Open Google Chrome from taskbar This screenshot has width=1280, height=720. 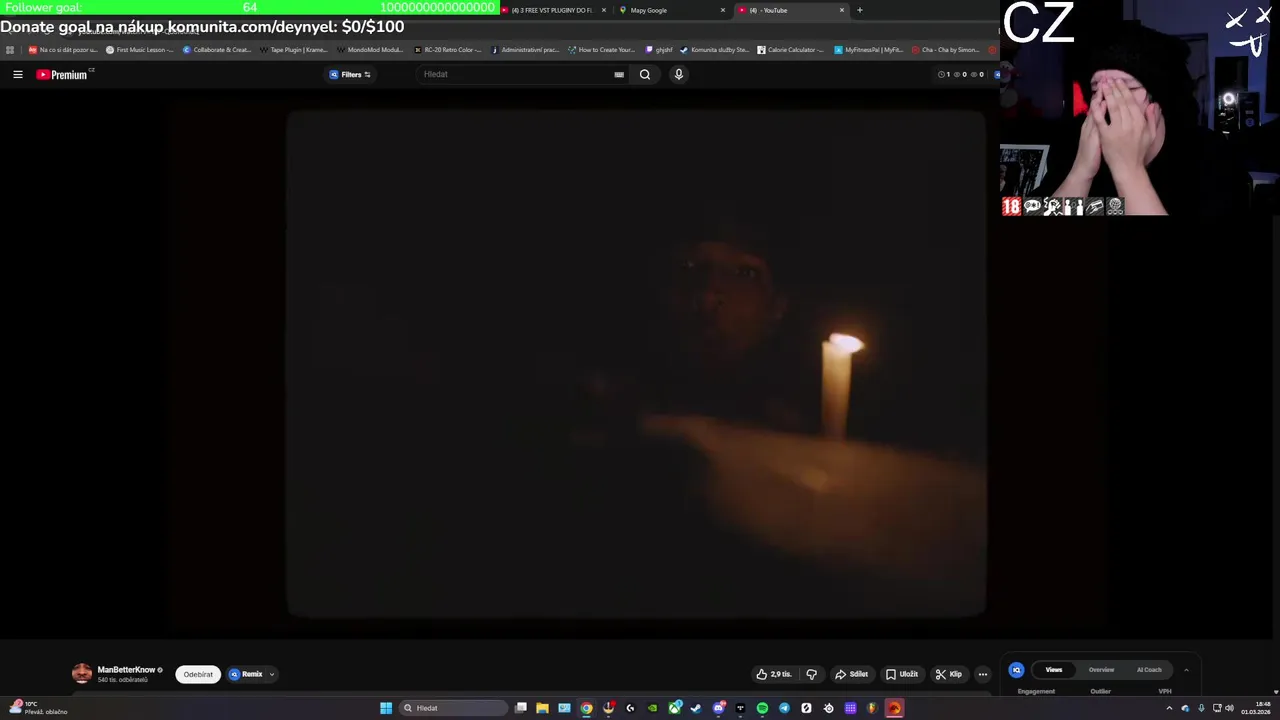(586, 708)
